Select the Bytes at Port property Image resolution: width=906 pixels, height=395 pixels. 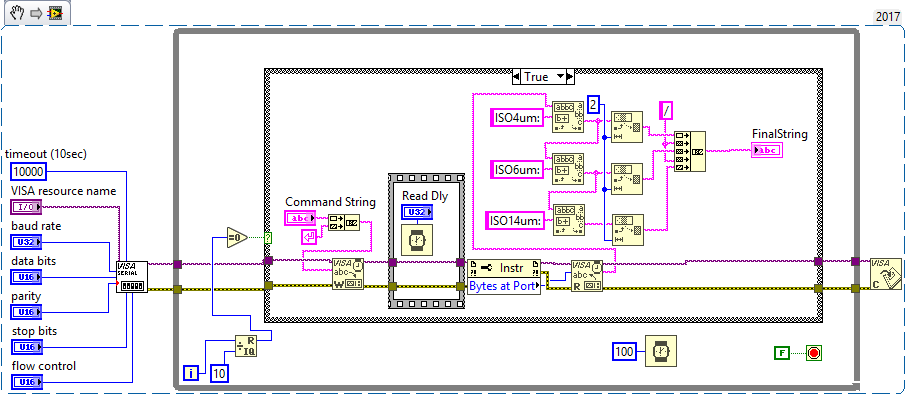(x=504, y=286)
